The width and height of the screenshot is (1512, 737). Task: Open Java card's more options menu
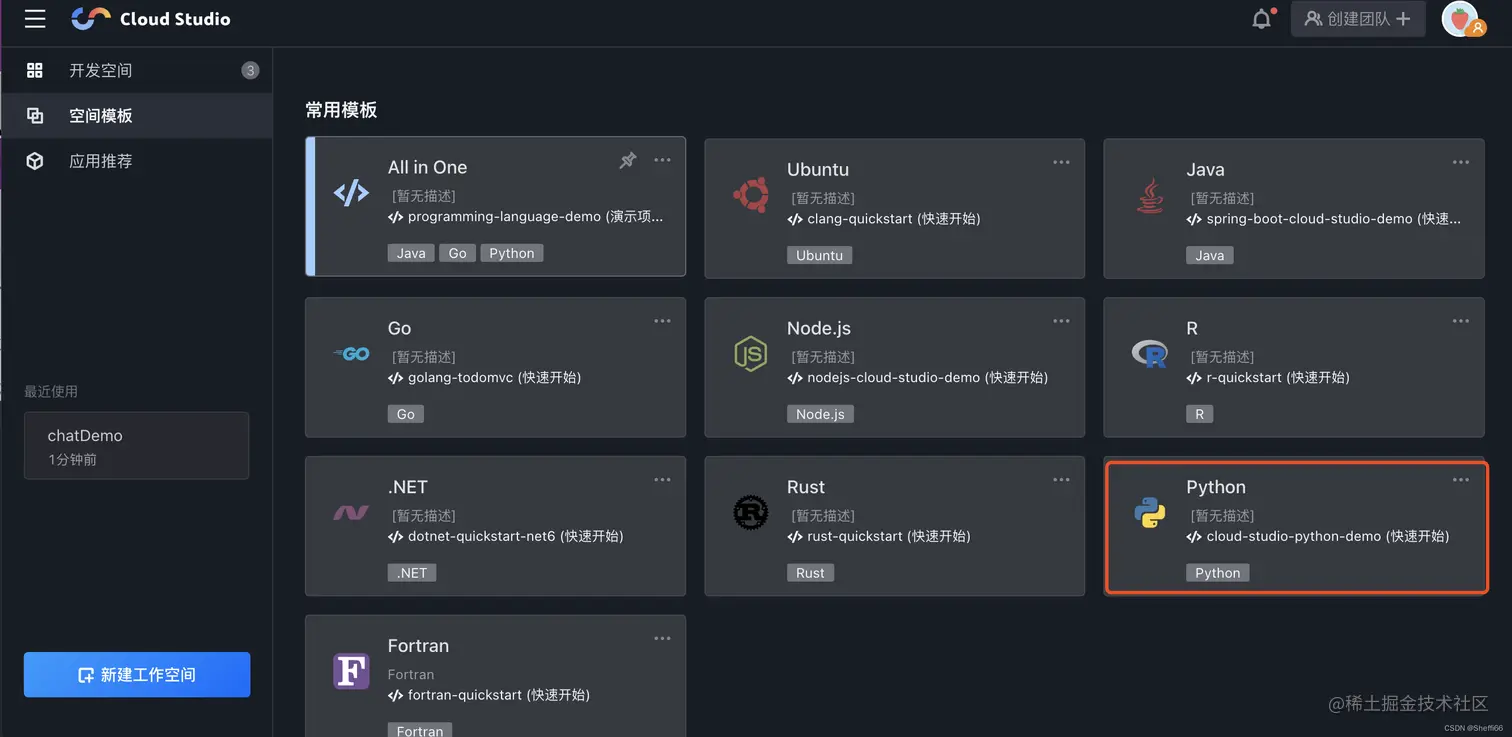tap(1461, 162)
